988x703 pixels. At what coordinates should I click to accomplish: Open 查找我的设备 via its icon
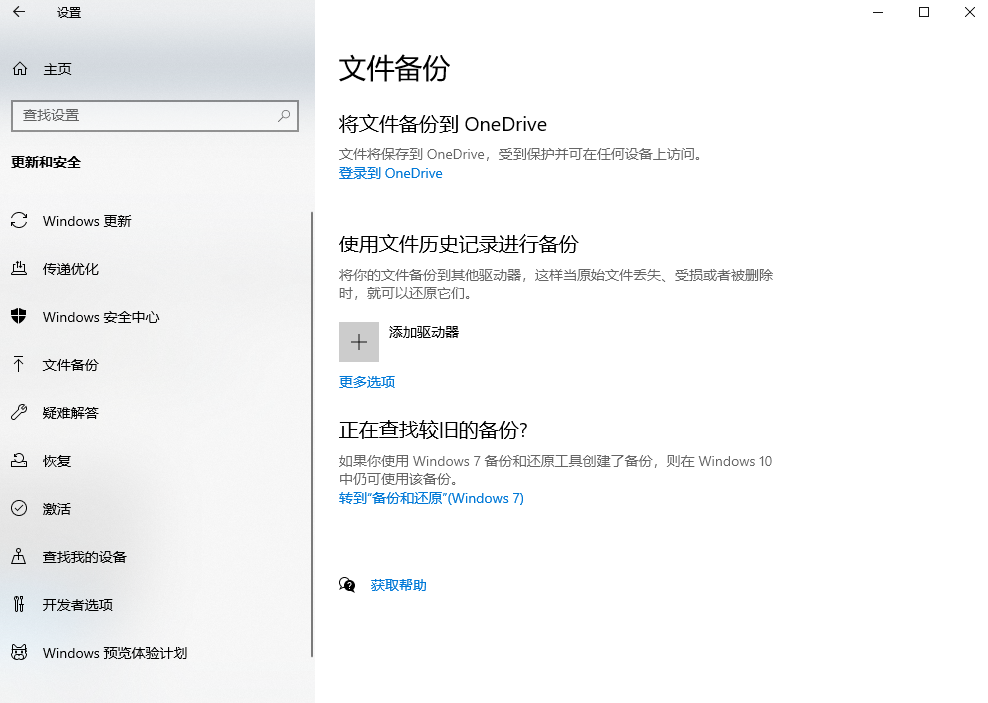coord(18,557)
